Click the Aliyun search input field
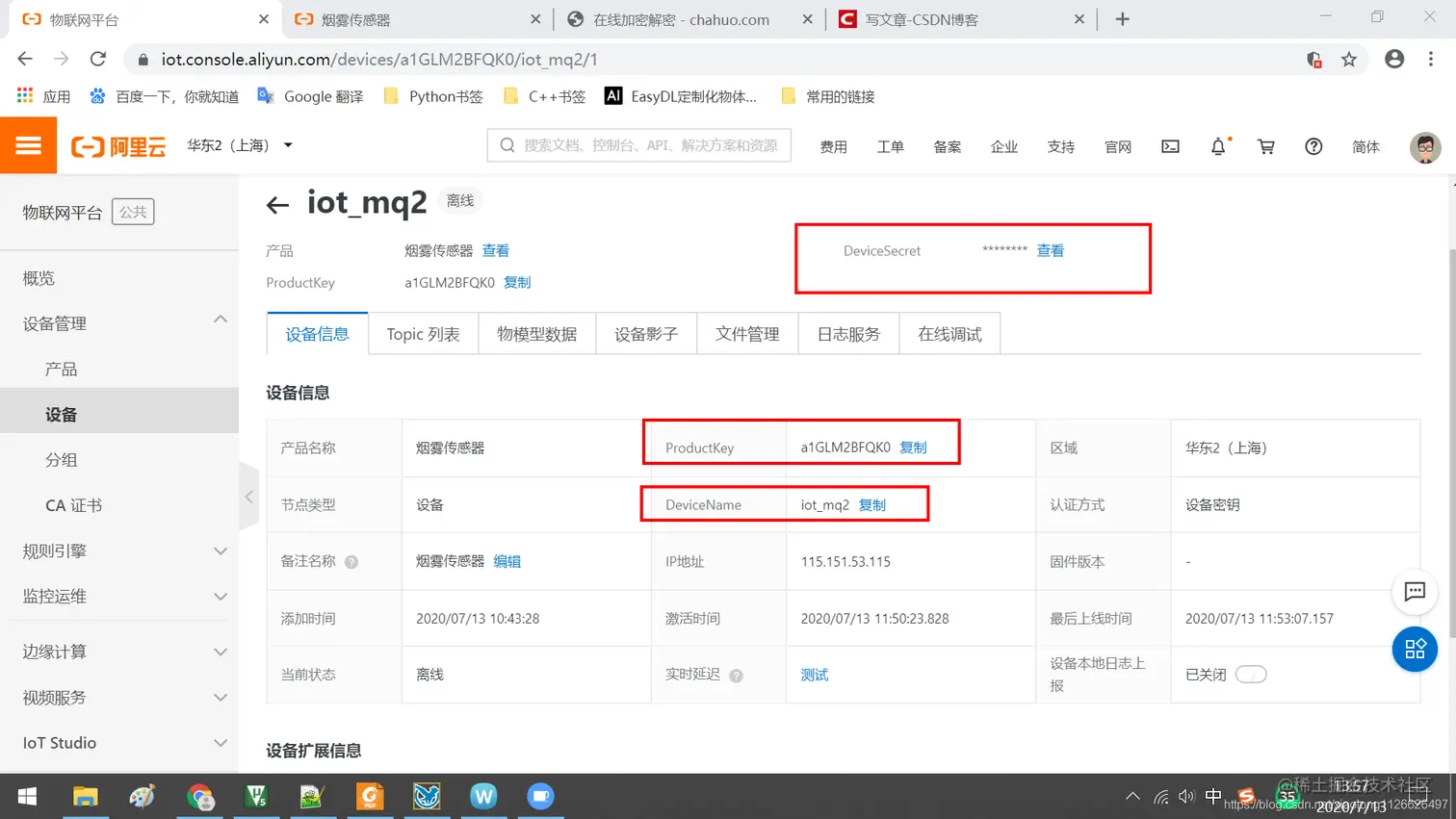The width and height of the screenshot is (1456, 819). tap(638, 145)
